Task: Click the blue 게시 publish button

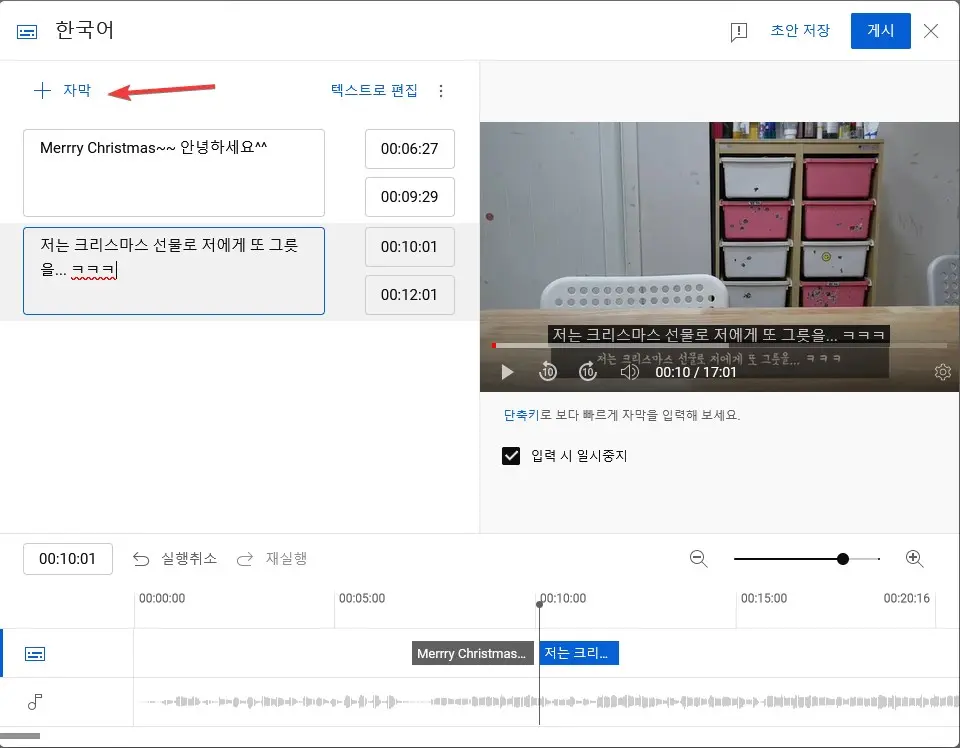Action: 880,31
